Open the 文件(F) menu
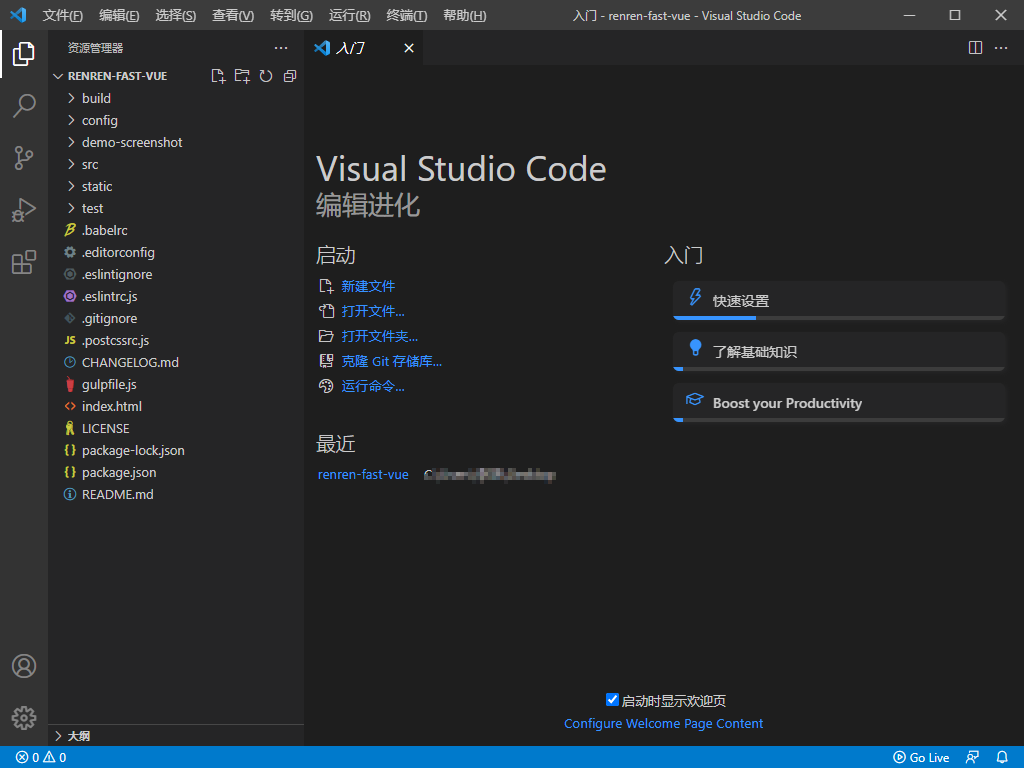The height and width of the screenshot is (768, 1024). (x=63, y=15)
